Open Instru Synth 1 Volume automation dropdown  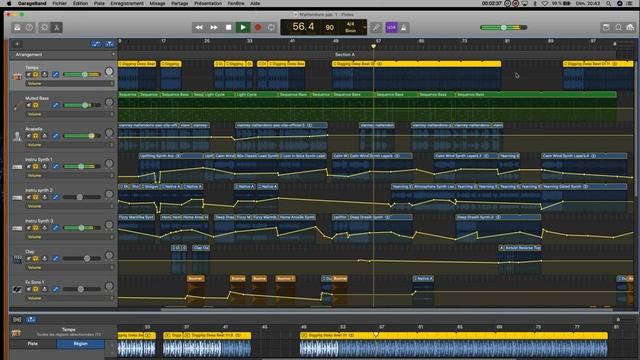[x=70, y=175]
